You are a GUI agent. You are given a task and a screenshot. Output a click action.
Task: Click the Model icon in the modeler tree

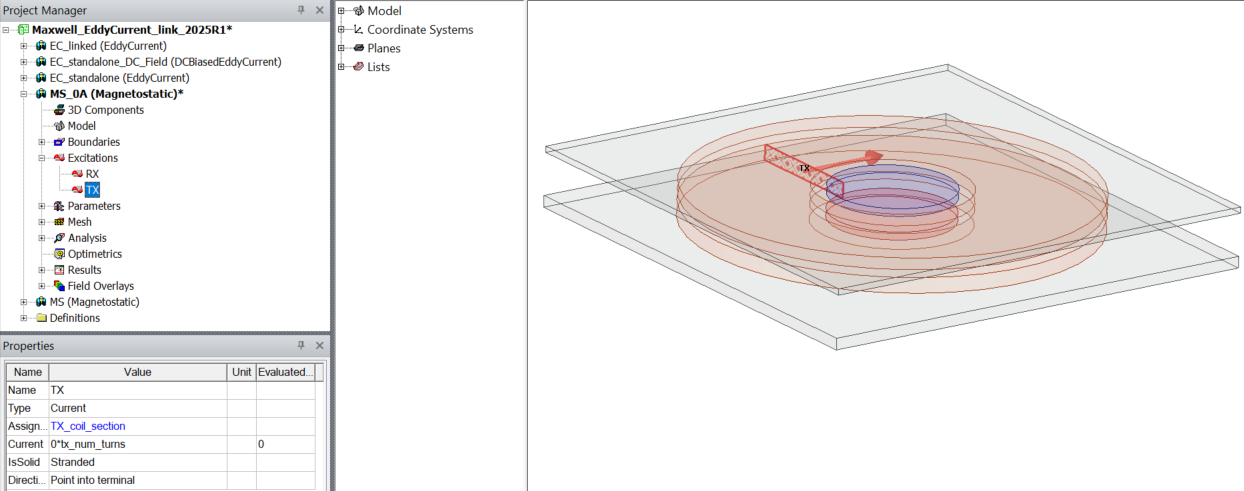[x=358, y=11]
